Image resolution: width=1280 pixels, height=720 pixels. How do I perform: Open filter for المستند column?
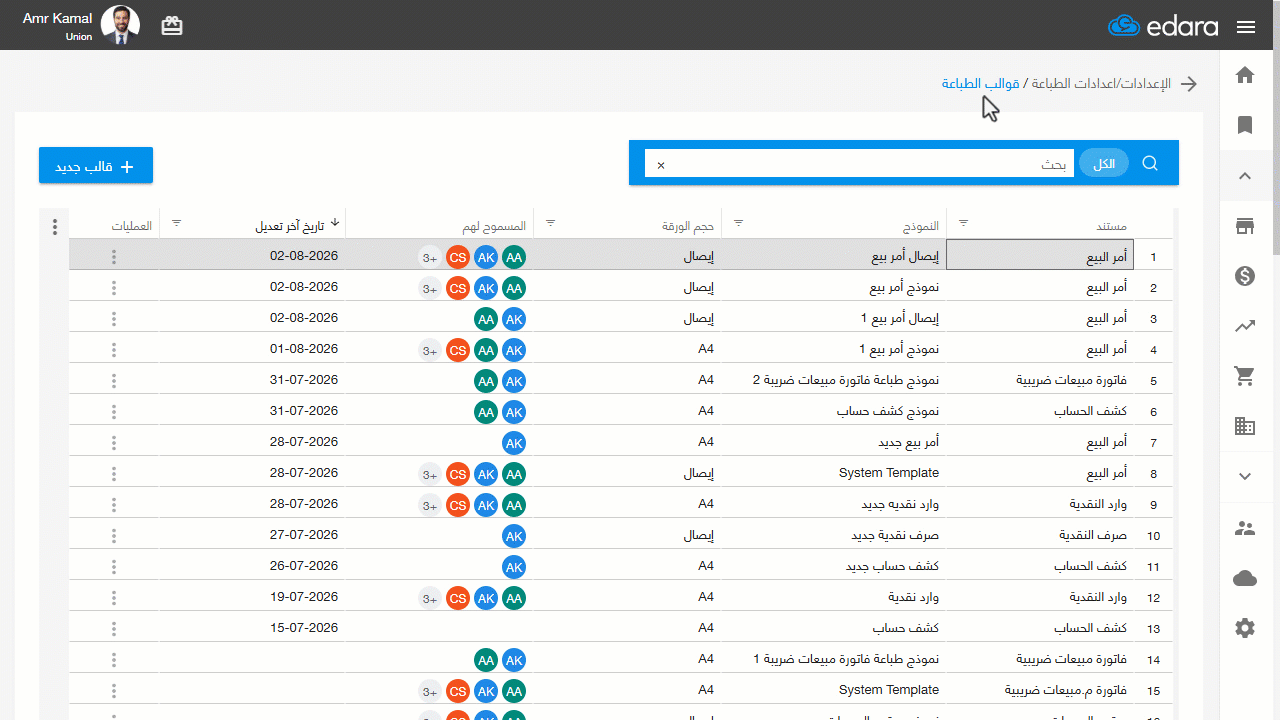click(964, 224)
